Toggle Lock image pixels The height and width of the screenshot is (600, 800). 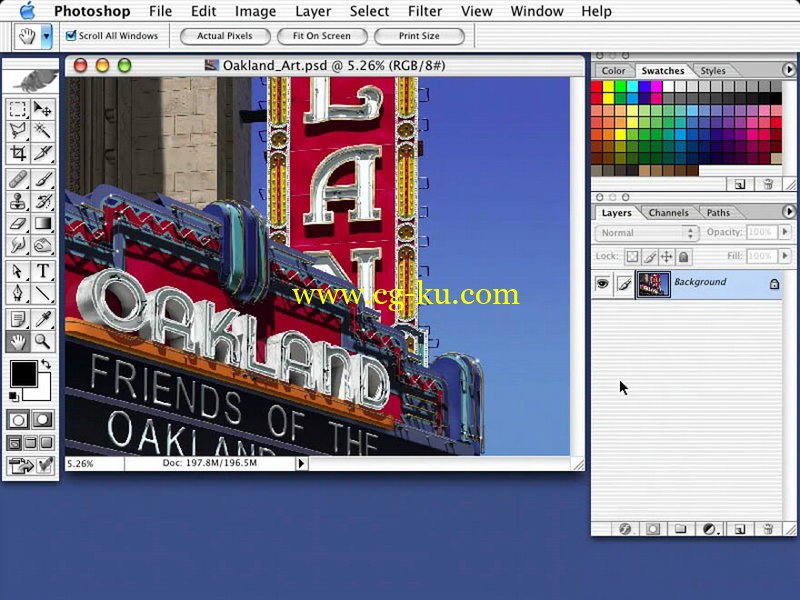click(x=649, y=256)
